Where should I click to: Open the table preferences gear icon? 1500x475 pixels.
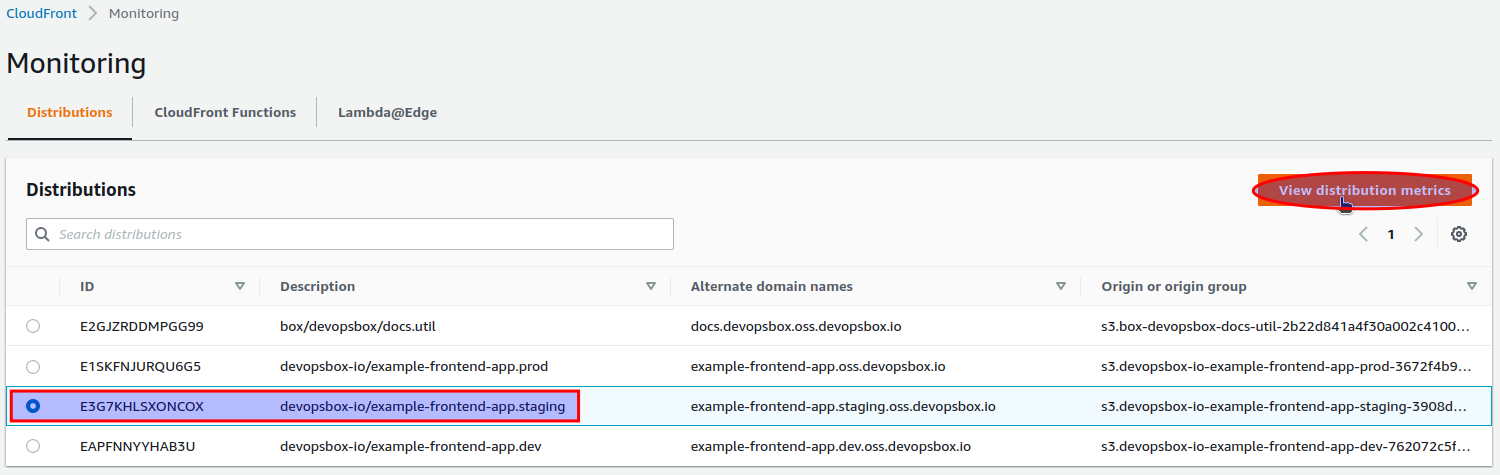pos(1459,234)
